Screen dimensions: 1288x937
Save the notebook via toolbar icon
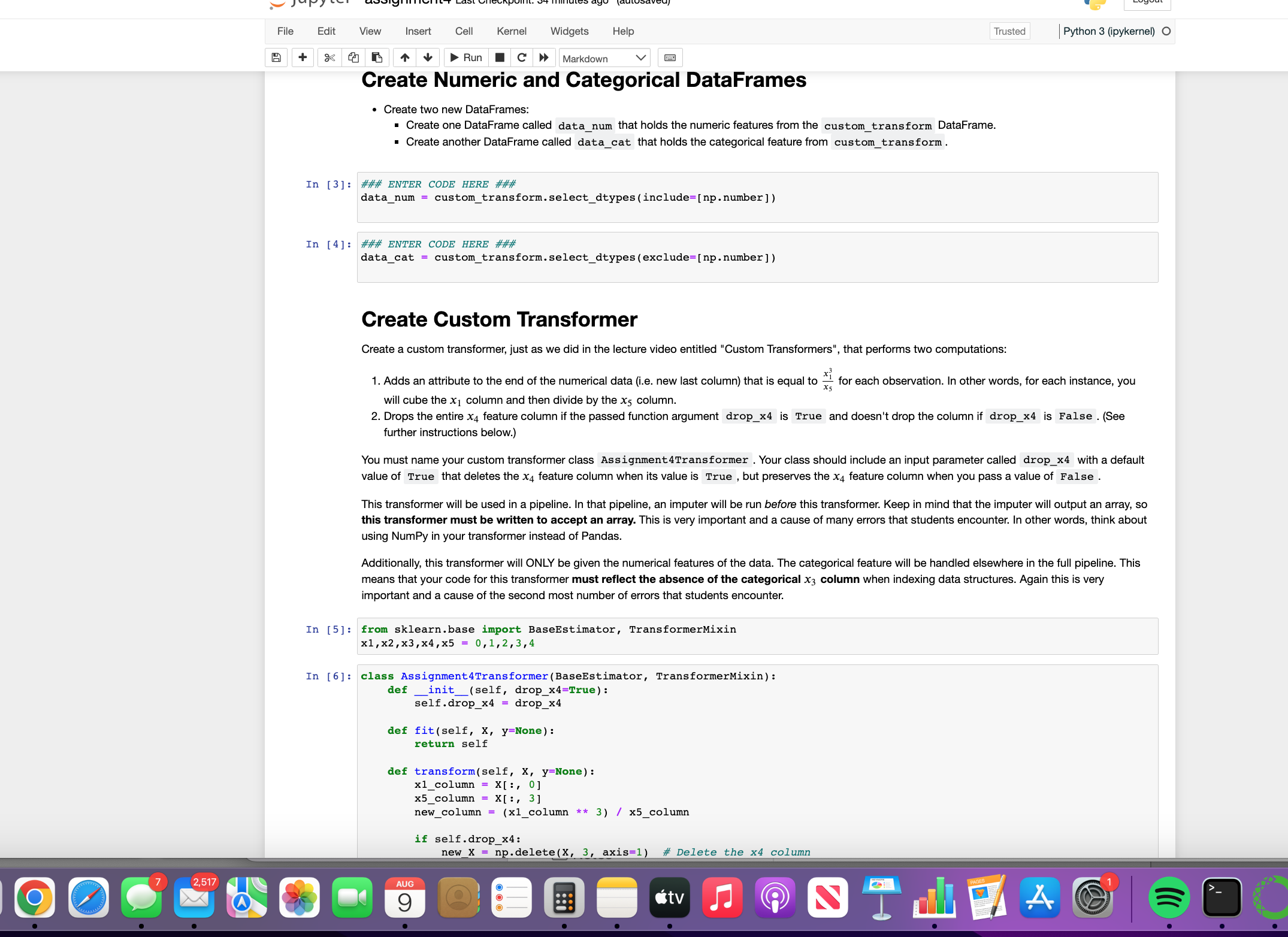(x=276, y=58)
